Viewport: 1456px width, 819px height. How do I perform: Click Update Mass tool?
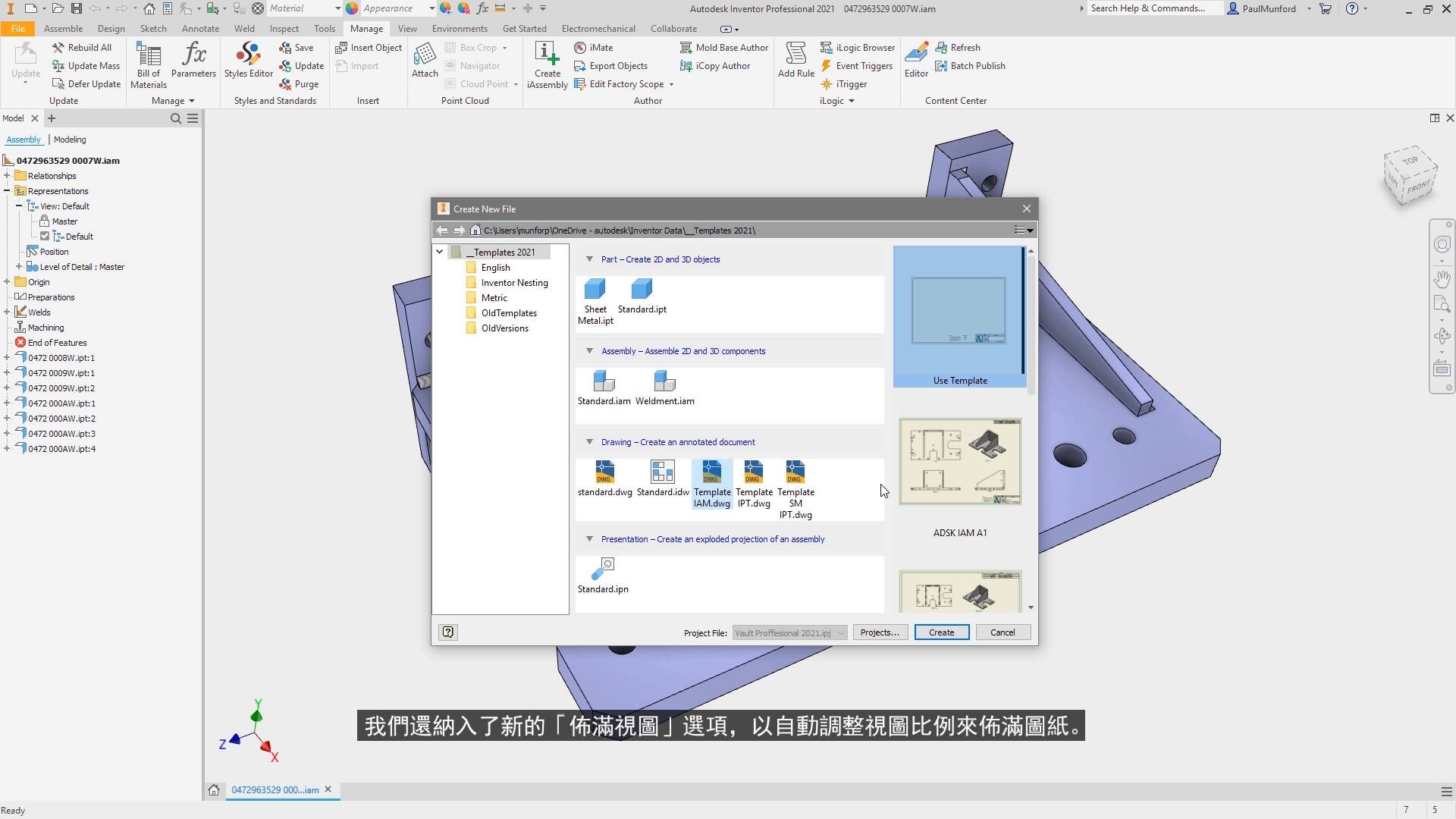[86, 66]
